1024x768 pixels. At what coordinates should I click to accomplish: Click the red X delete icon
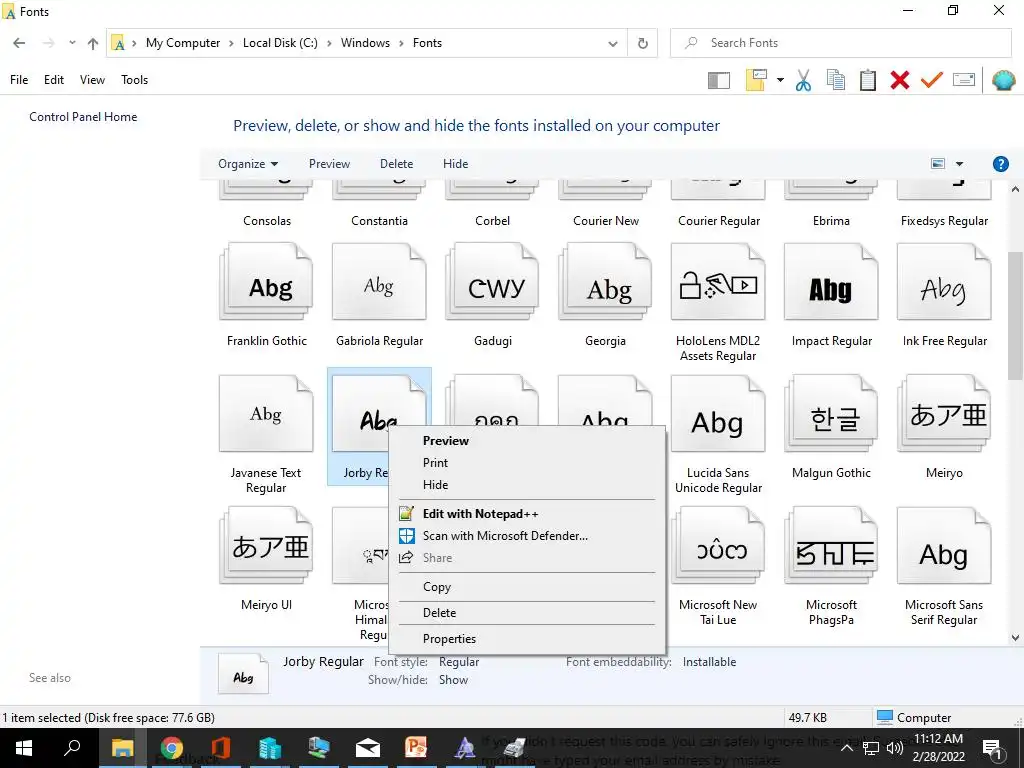coord(899,80)
